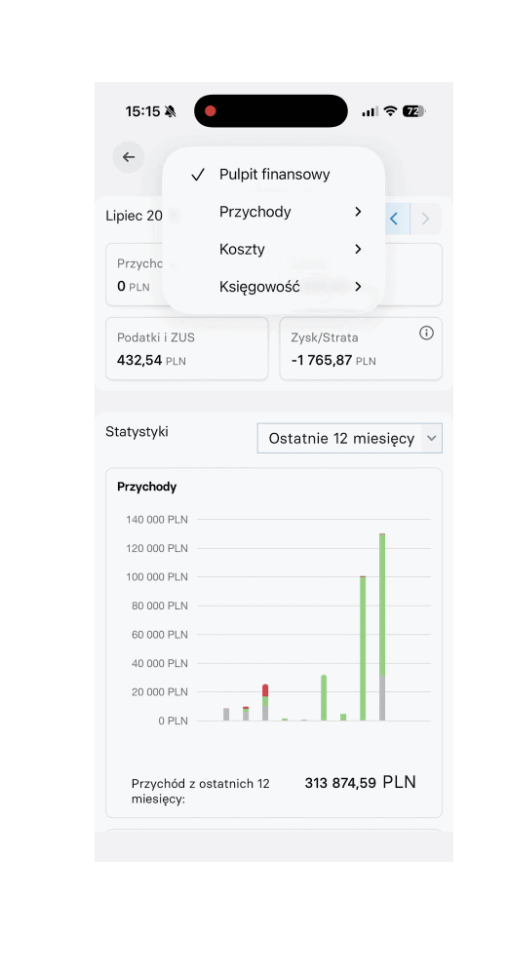Tap the muted bell icon in status bar

click(x=170, y=112)
